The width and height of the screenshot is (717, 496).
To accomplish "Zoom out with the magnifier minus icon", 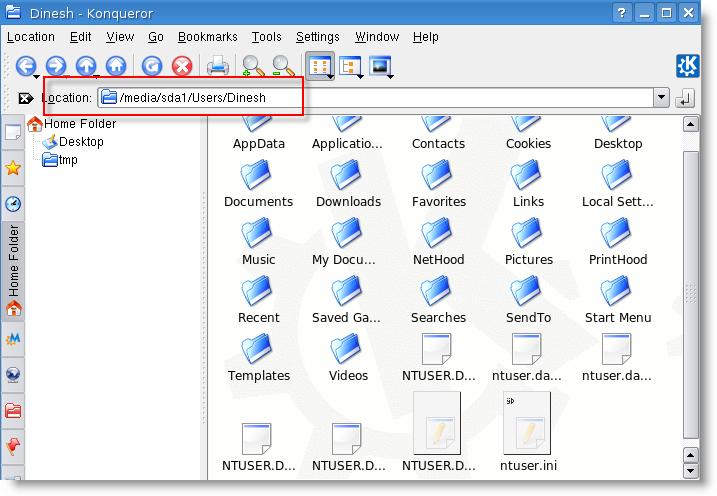I will tap(284, 66).
